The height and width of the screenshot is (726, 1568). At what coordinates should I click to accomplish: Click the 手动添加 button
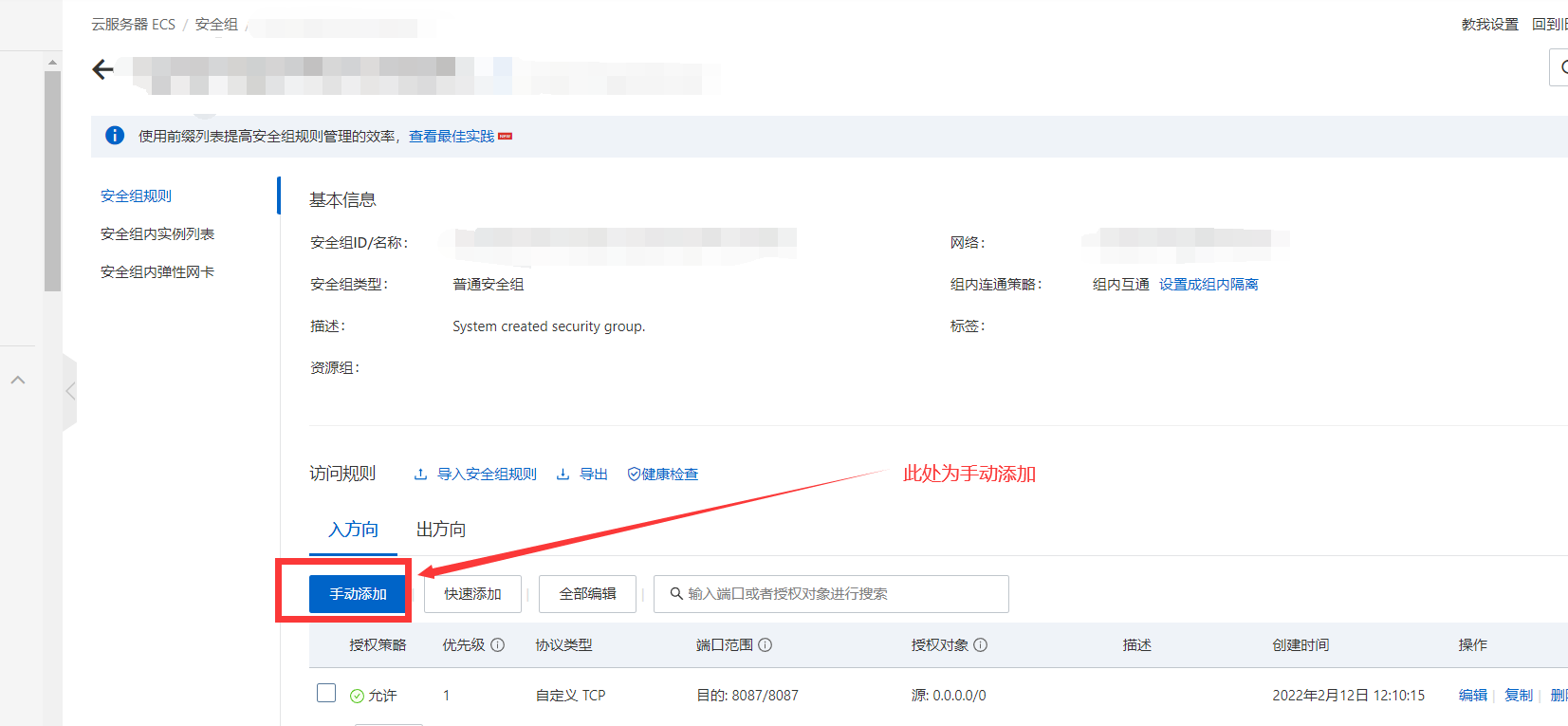358,594
